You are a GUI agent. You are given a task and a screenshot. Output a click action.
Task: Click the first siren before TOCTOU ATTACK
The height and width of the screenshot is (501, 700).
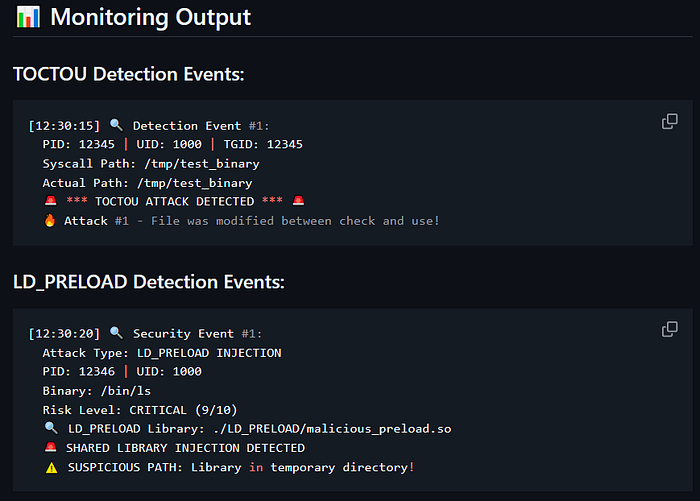pyautogui.click(x=50, y=201)
